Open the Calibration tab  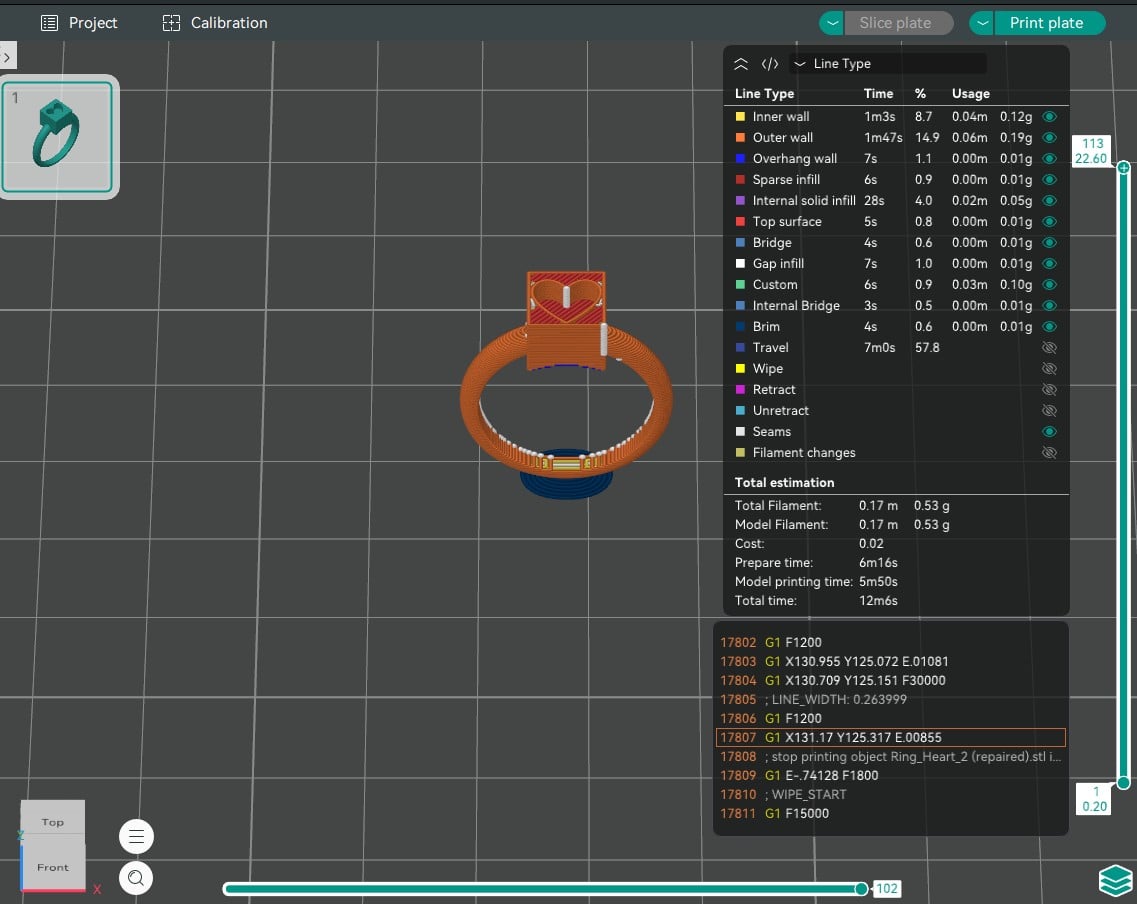pyautogui.click(x=215, y=23)
